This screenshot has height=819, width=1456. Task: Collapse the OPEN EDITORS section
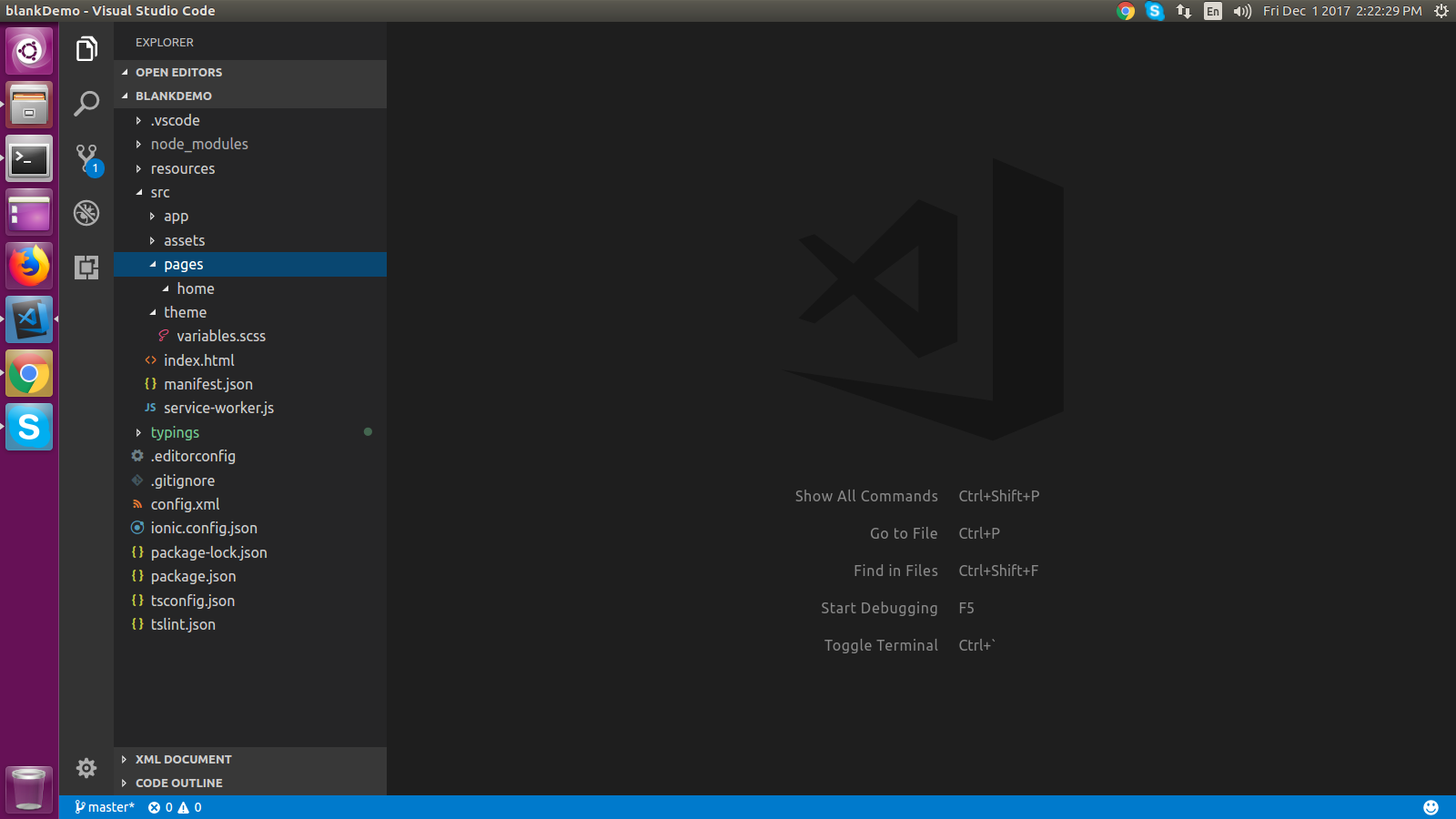(250, 72)
